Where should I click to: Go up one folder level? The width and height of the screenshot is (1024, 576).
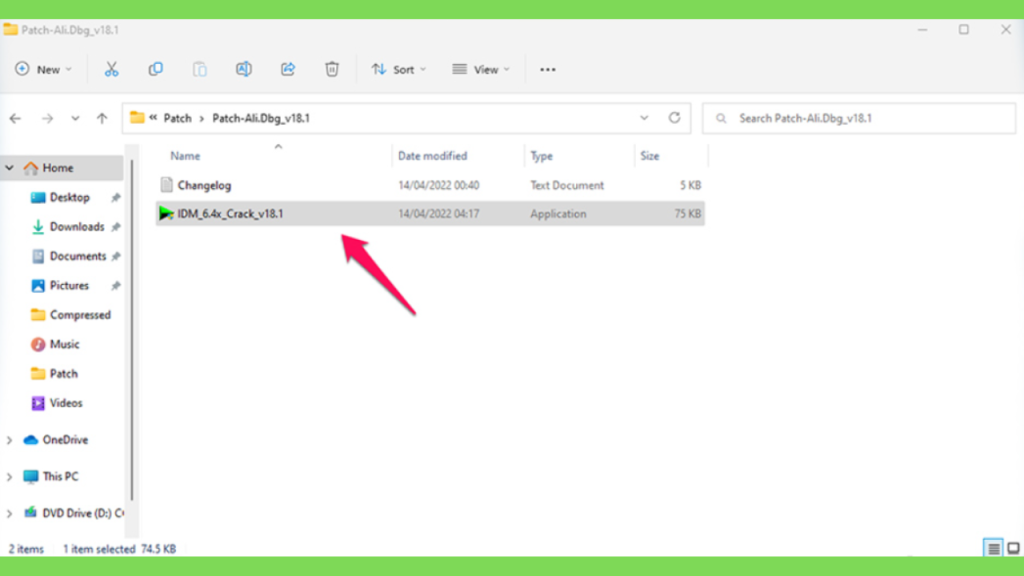point(102,118)
